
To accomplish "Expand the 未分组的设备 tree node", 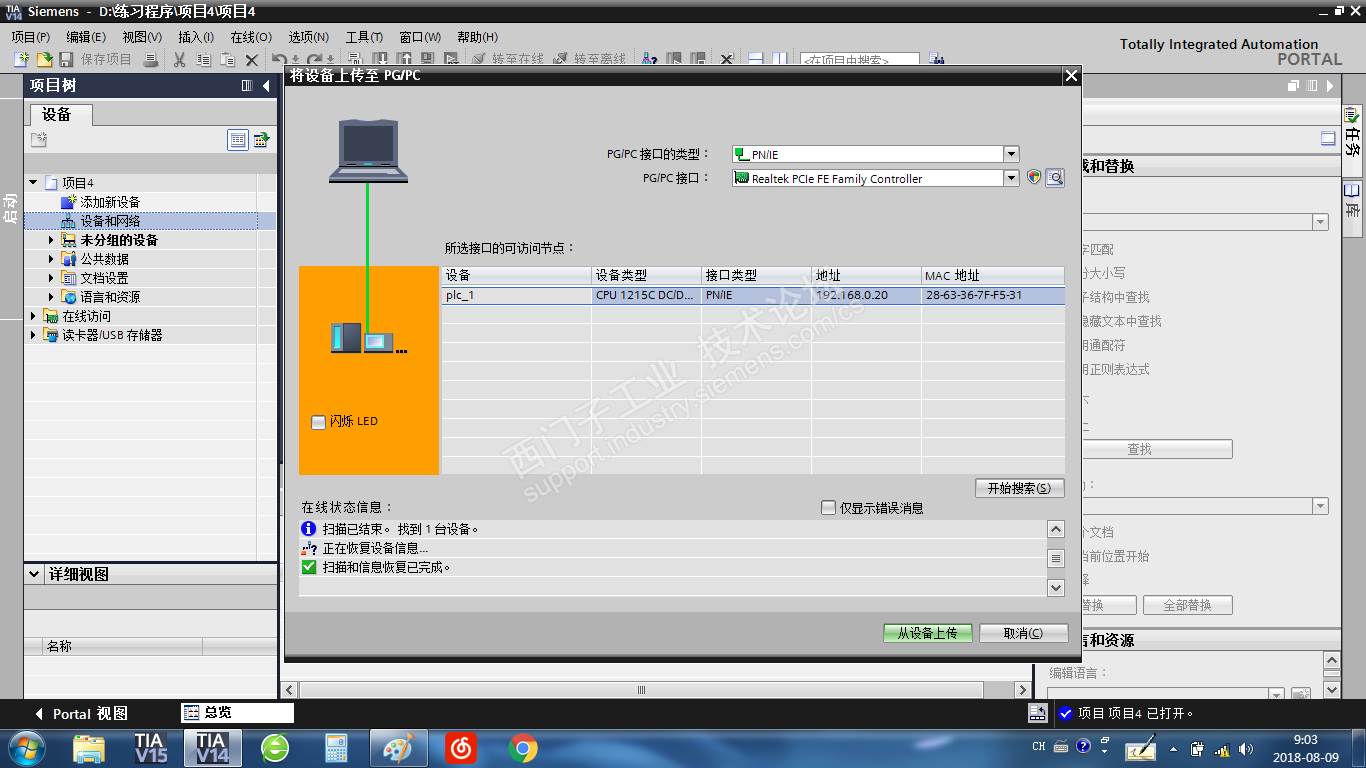I will [51, 240].
